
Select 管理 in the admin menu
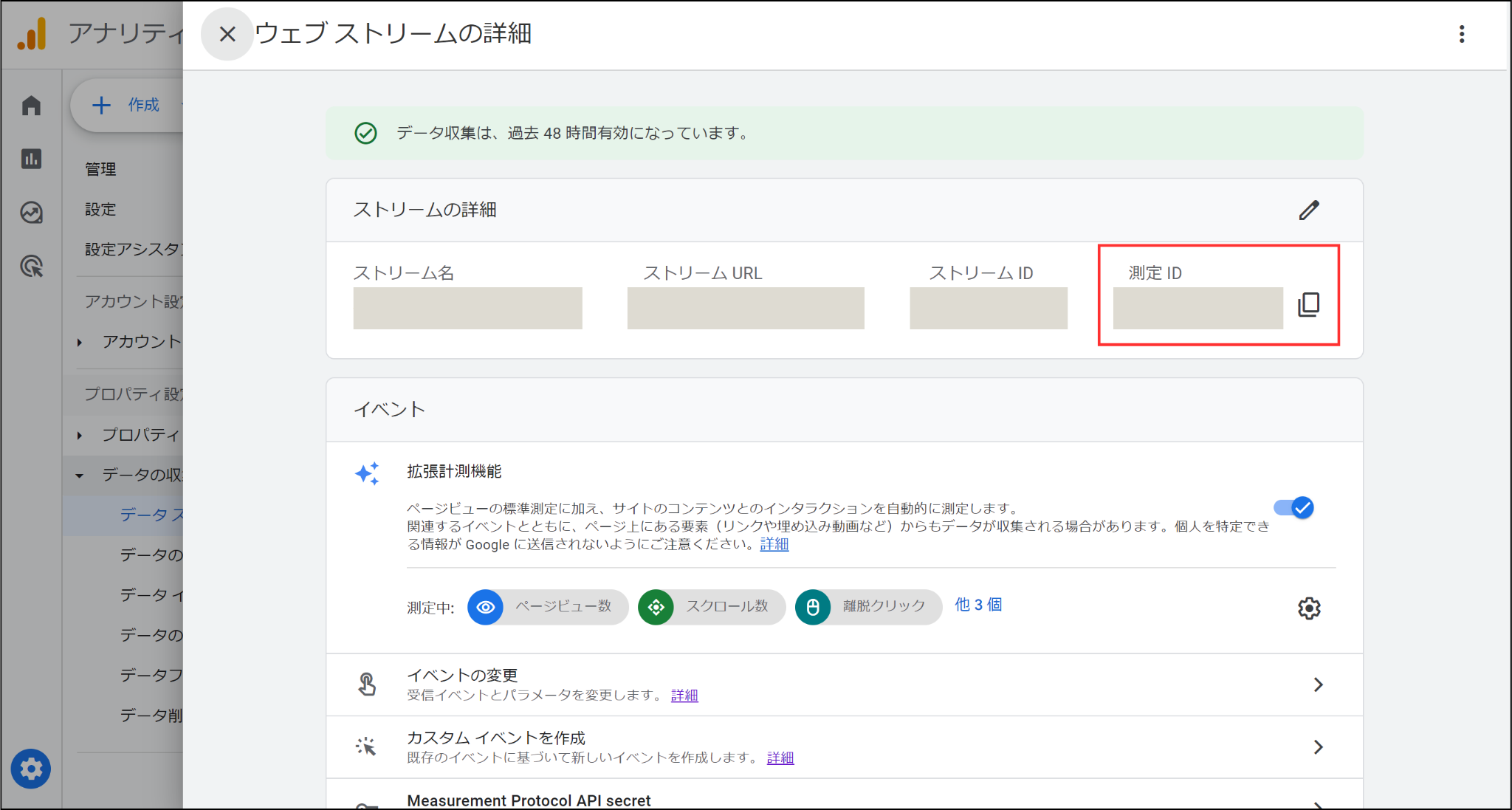pyautogui.click(x=100, y=169)
